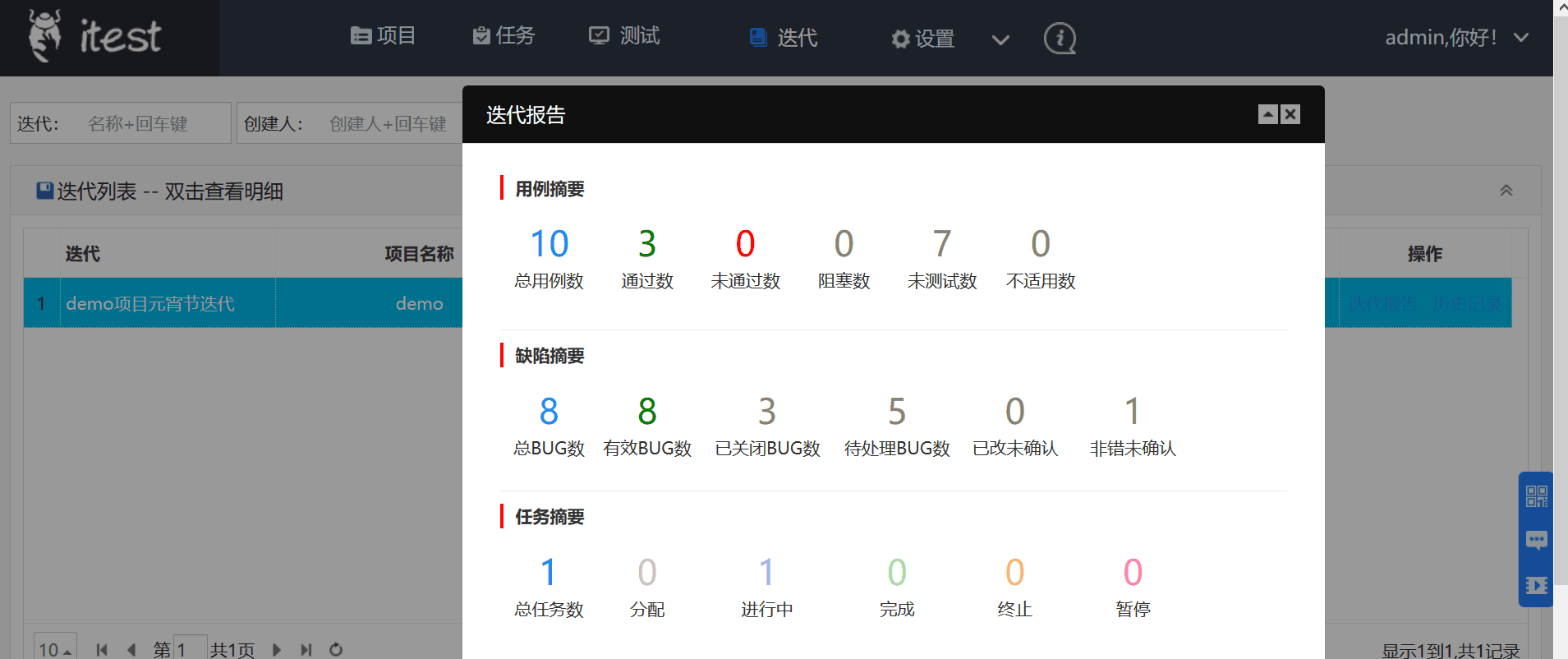Viewport: 1568px width, 659px height.
Task: Go to the last page
Action: 306,650
